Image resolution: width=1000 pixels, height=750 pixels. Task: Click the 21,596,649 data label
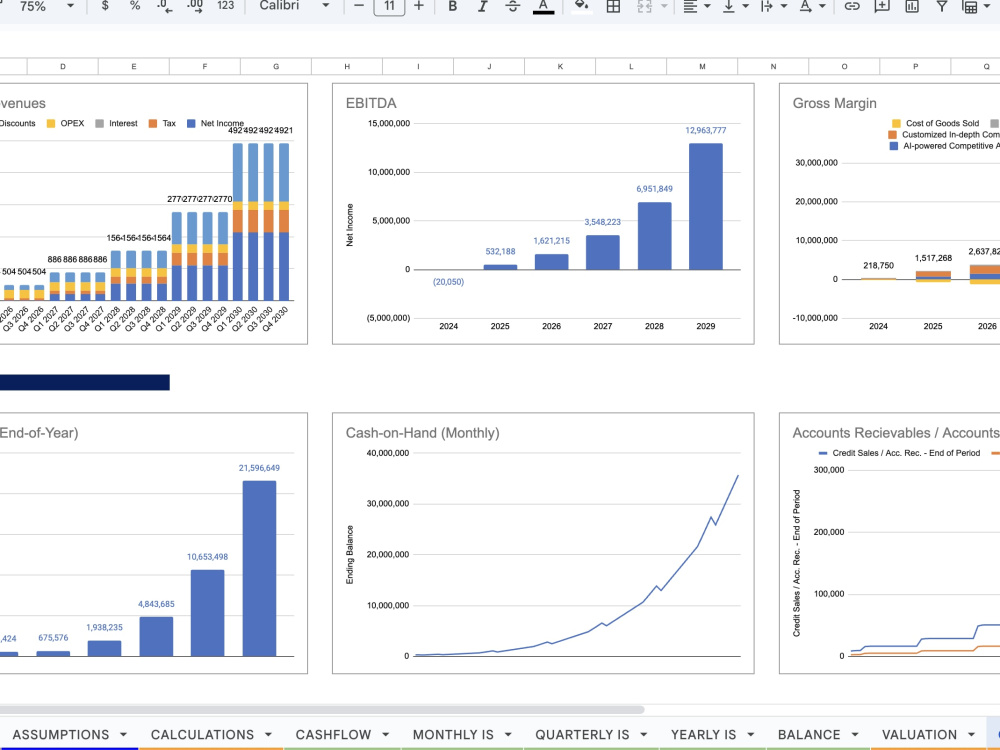click(x=259, y=467)
